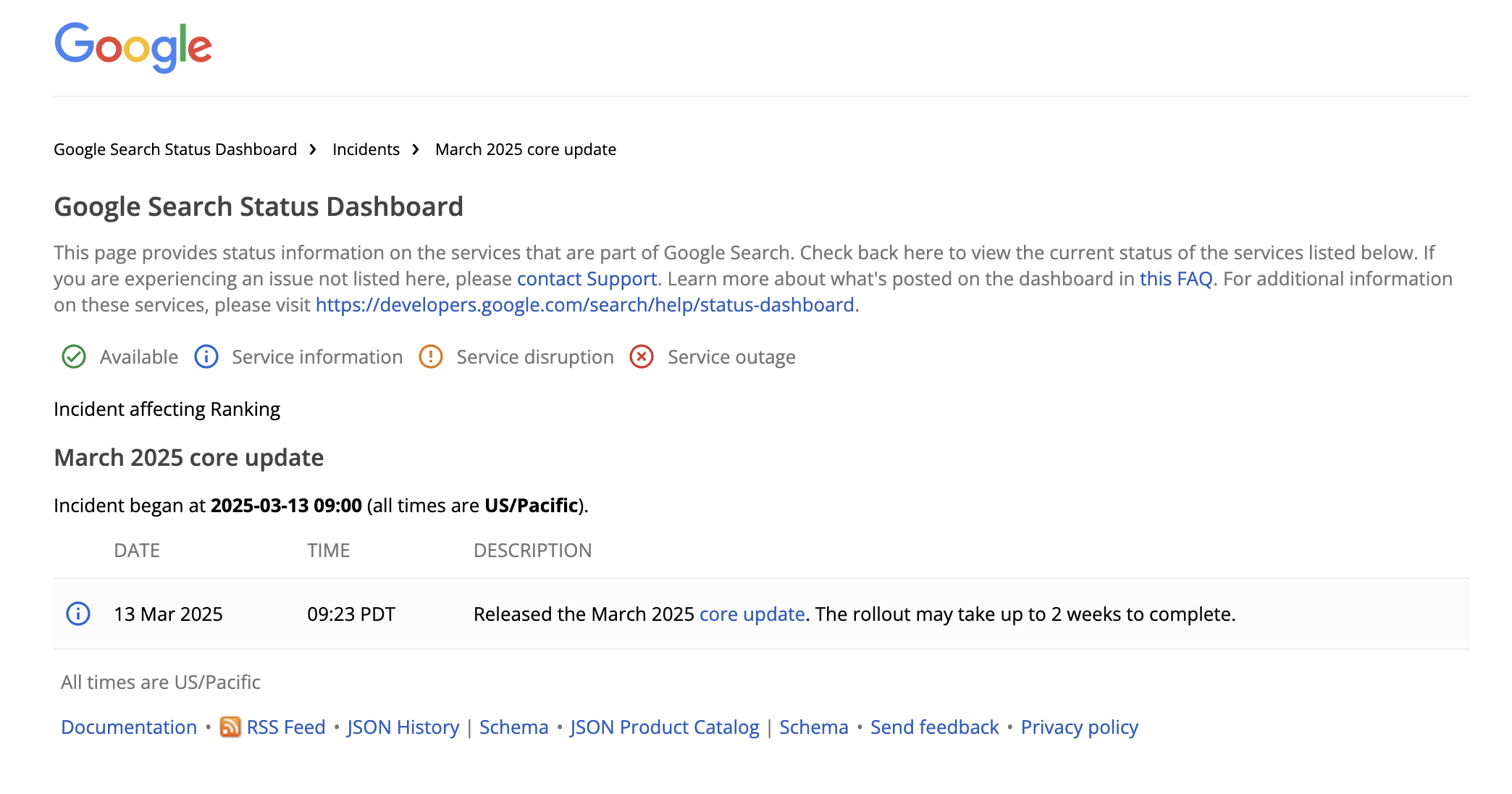Open the RSS Feed link

point(286,727)
